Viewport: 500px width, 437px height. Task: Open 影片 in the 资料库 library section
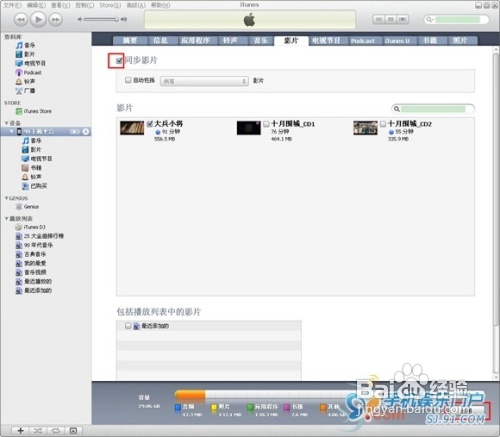pyautogui.click(x=26, y=54)
